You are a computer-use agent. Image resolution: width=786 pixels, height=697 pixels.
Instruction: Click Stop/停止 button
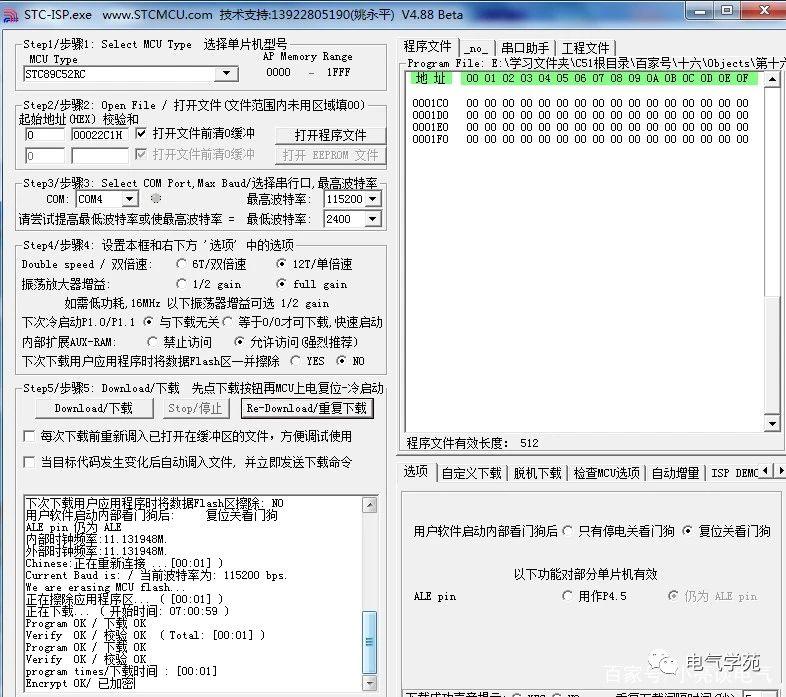[x=195, y=408]
